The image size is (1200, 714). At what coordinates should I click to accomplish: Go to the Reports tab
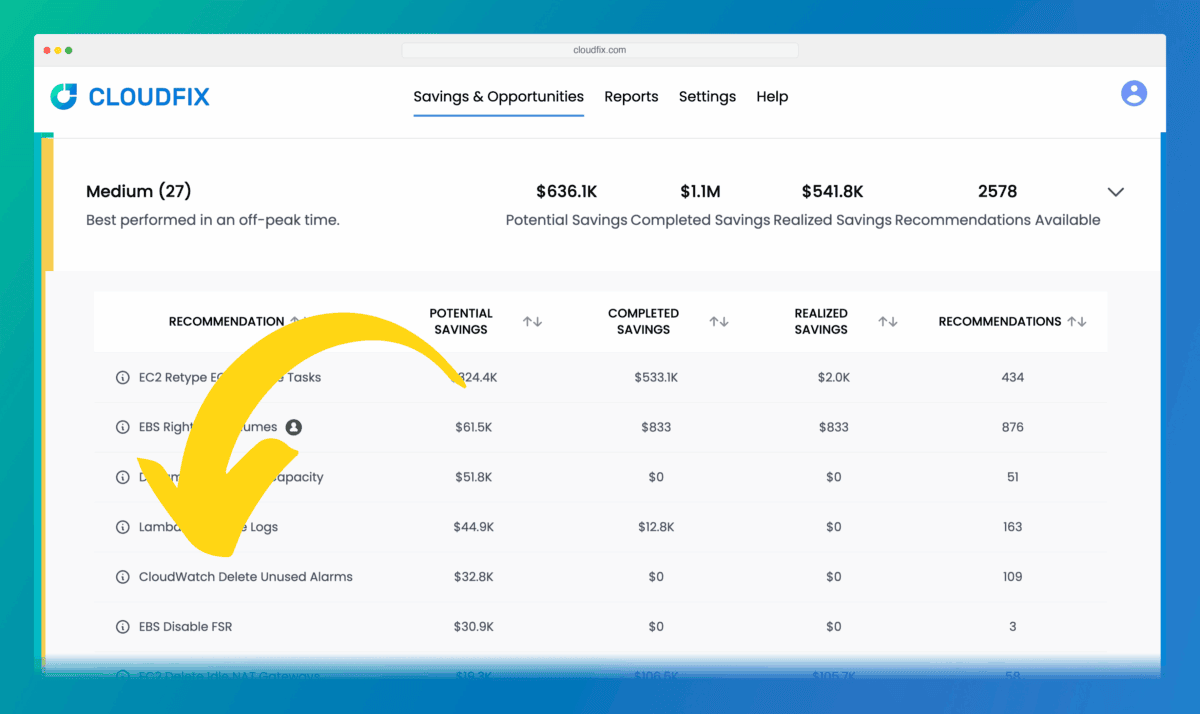click(631, 97)
